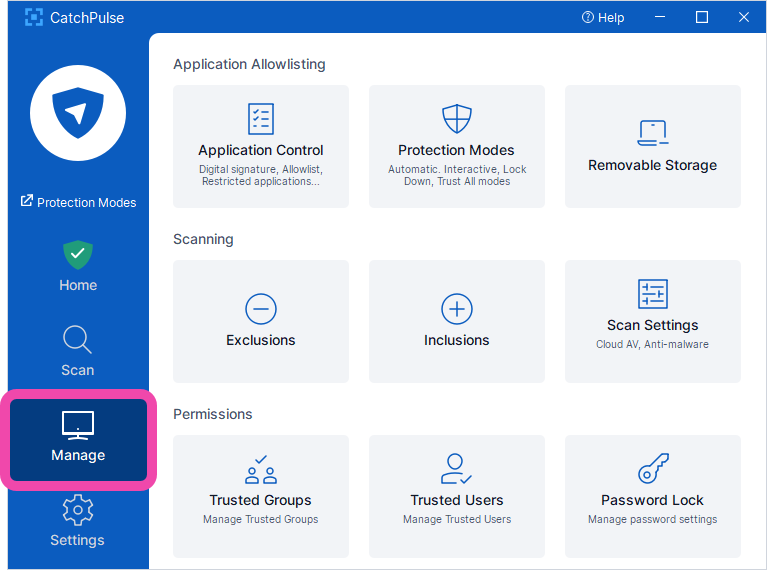Open Trusted Users person icon
The image size is (767, 570).
pyautogui.click(x=456, y=469)
